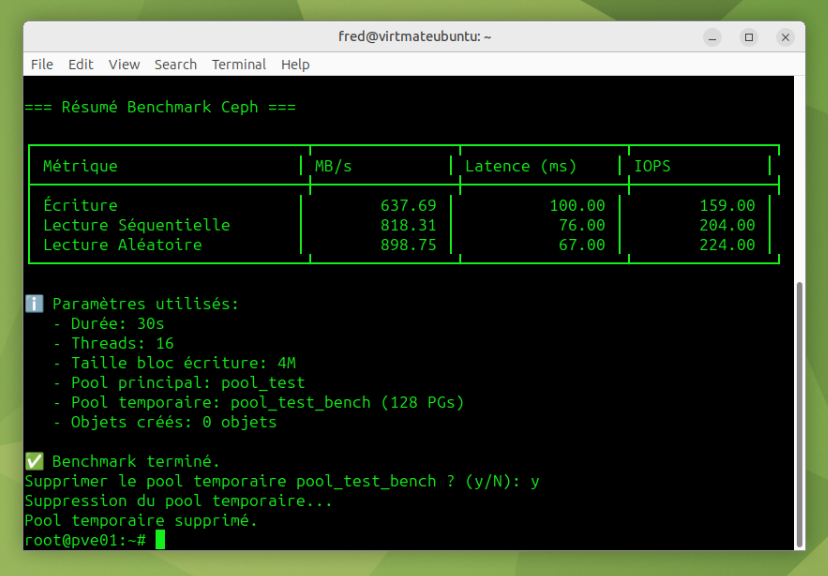This screenshot has width=828, height=576.
Task: Click the line Threads: 16
Action: pyautogui.click(x=114, y=343)
